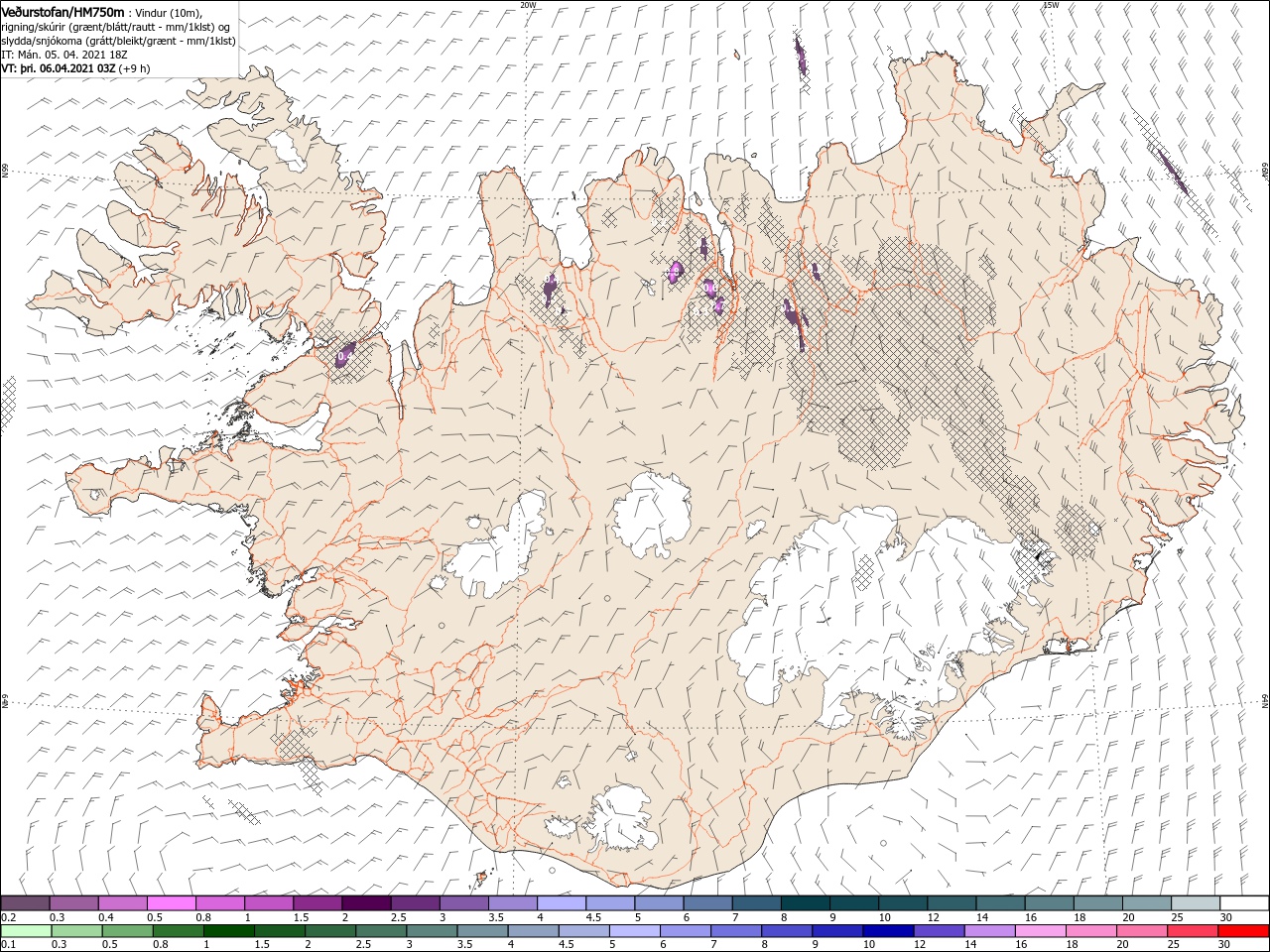This screenshot has width=1270, height=952.
Task: Click the 20W longitude label
Action: click(x=528, y=5)
